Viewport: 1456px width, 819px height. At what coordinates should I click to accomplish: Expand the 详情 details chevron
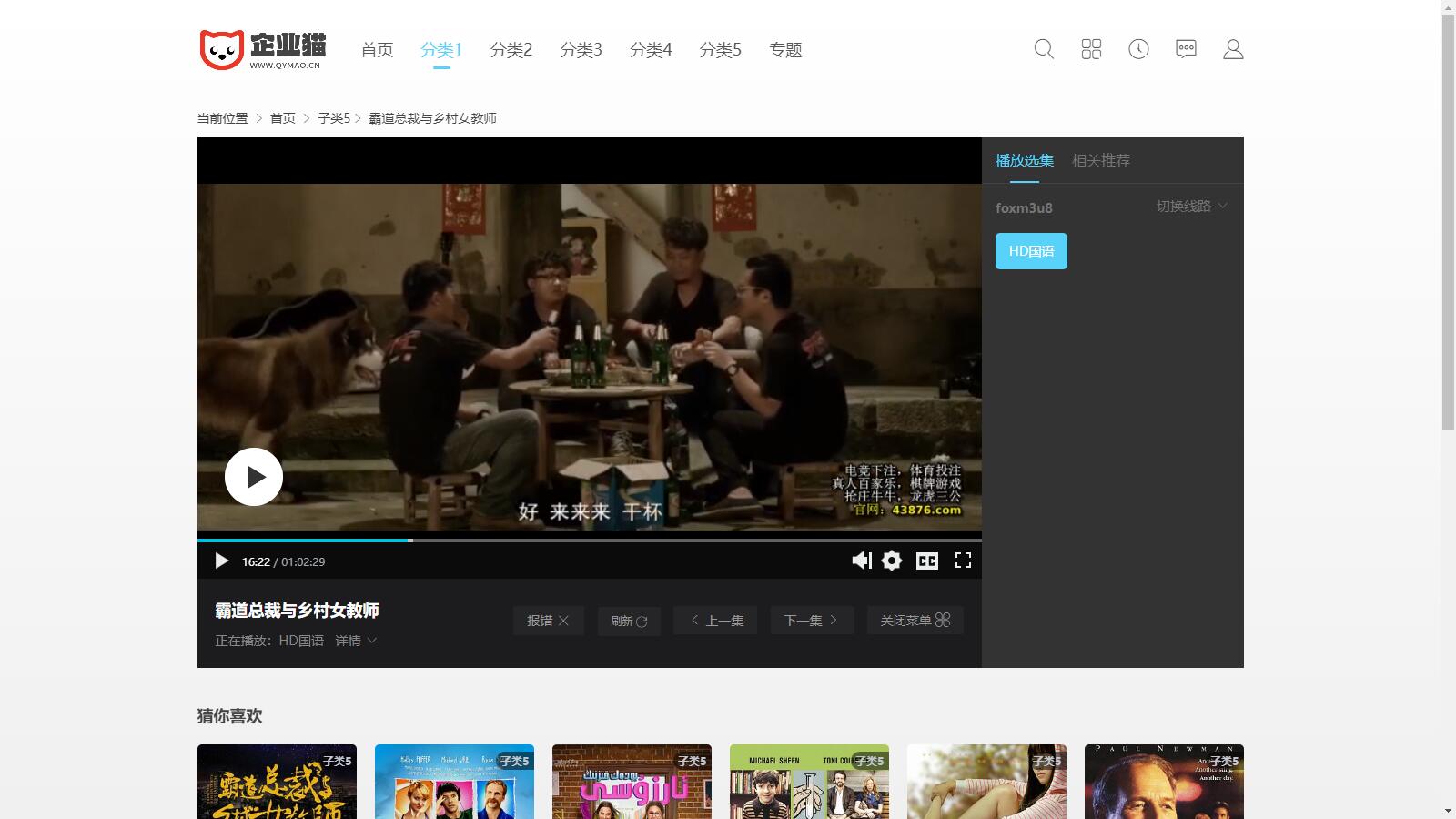pyautogui.click(x=356, y=641)
